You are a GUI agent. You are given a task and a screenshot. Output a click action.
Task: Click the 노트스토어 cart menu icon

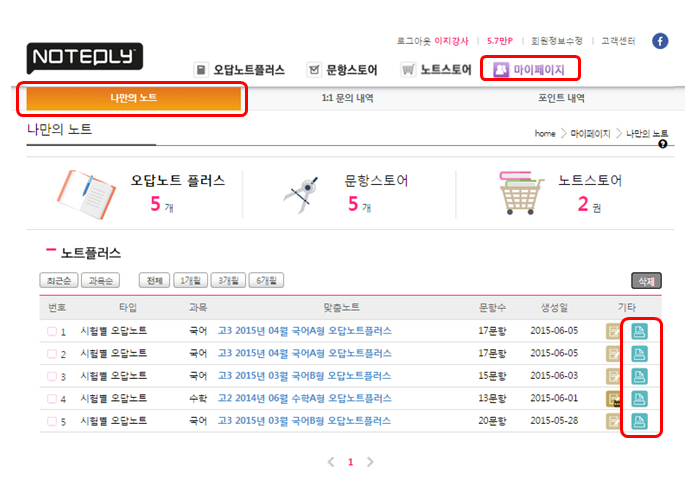pyautogui.click(x=408, y=70)
